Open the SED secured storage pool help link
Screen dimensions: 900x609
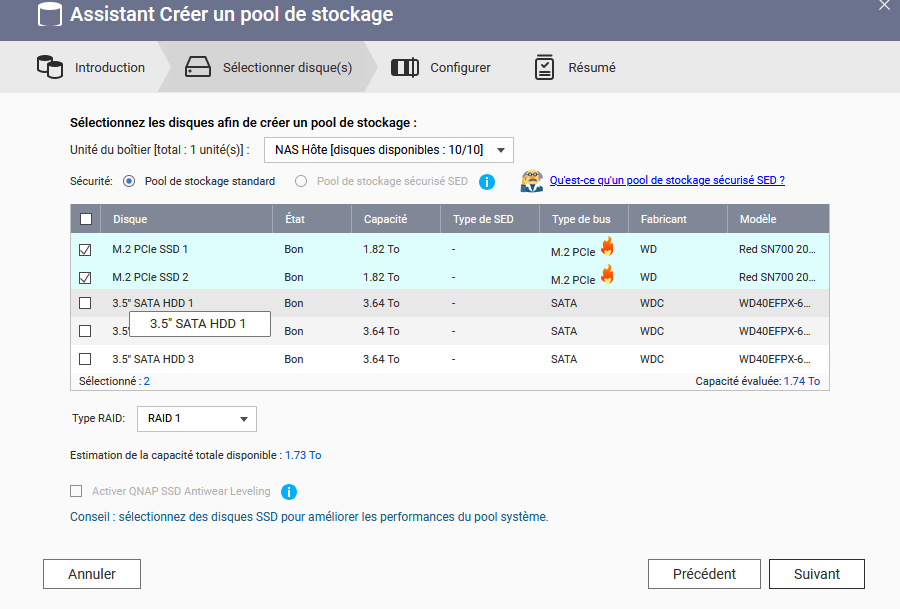(x=666, y=180)
